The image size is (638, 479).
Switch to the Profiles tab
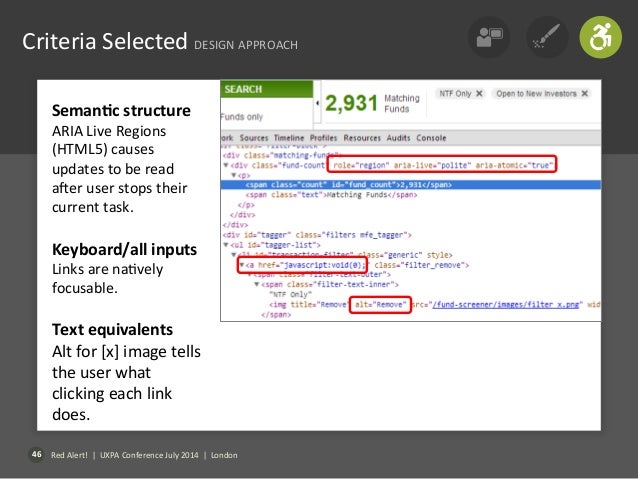coord(323,138)
